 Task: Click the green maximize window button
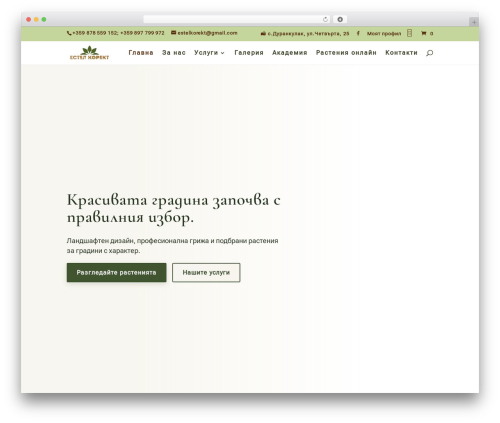(x=44, y=19)
